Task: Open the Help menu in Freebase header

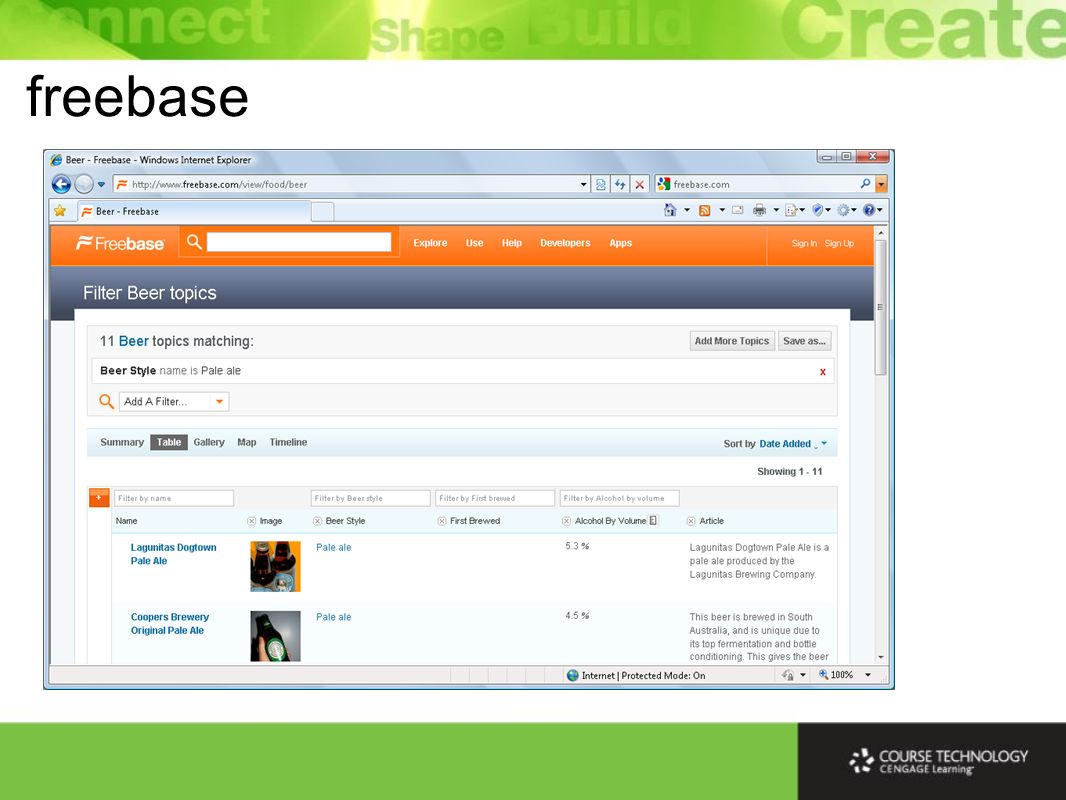Action: (x=512, y=243)
